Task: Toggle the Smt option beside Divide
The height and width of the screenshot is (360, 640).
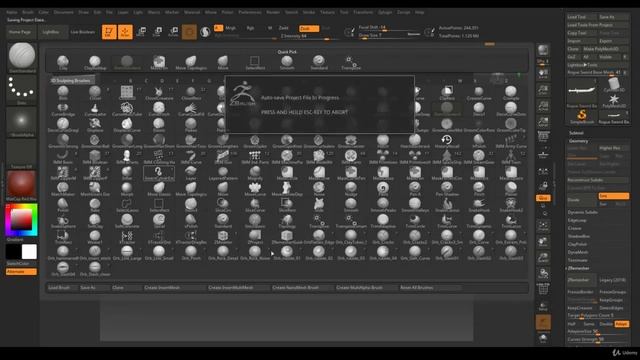Action: coord(613,196)
